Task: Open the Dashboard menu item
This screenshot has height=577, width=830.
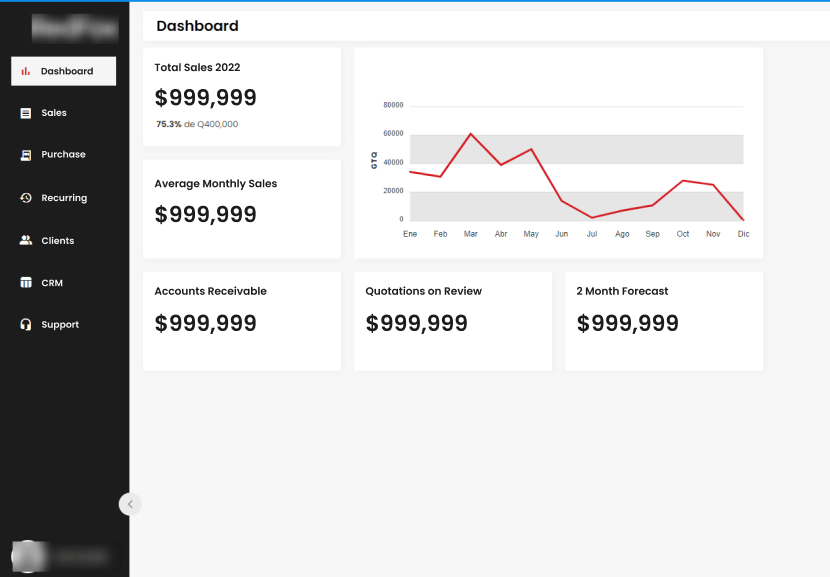Action: [64, 71]
